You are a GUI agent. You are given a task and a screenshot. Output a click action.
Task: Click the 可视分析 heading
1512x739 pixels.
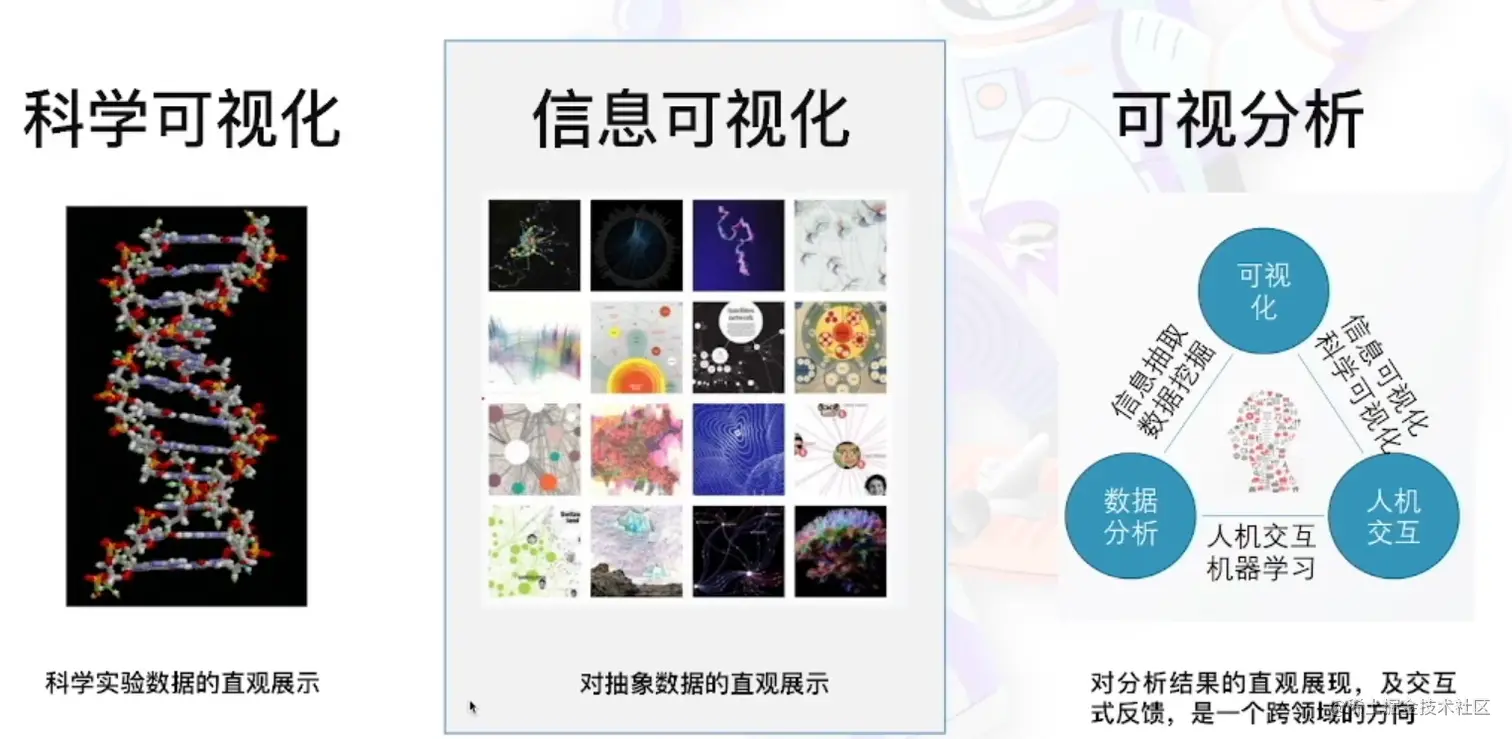pos(1240,120)
